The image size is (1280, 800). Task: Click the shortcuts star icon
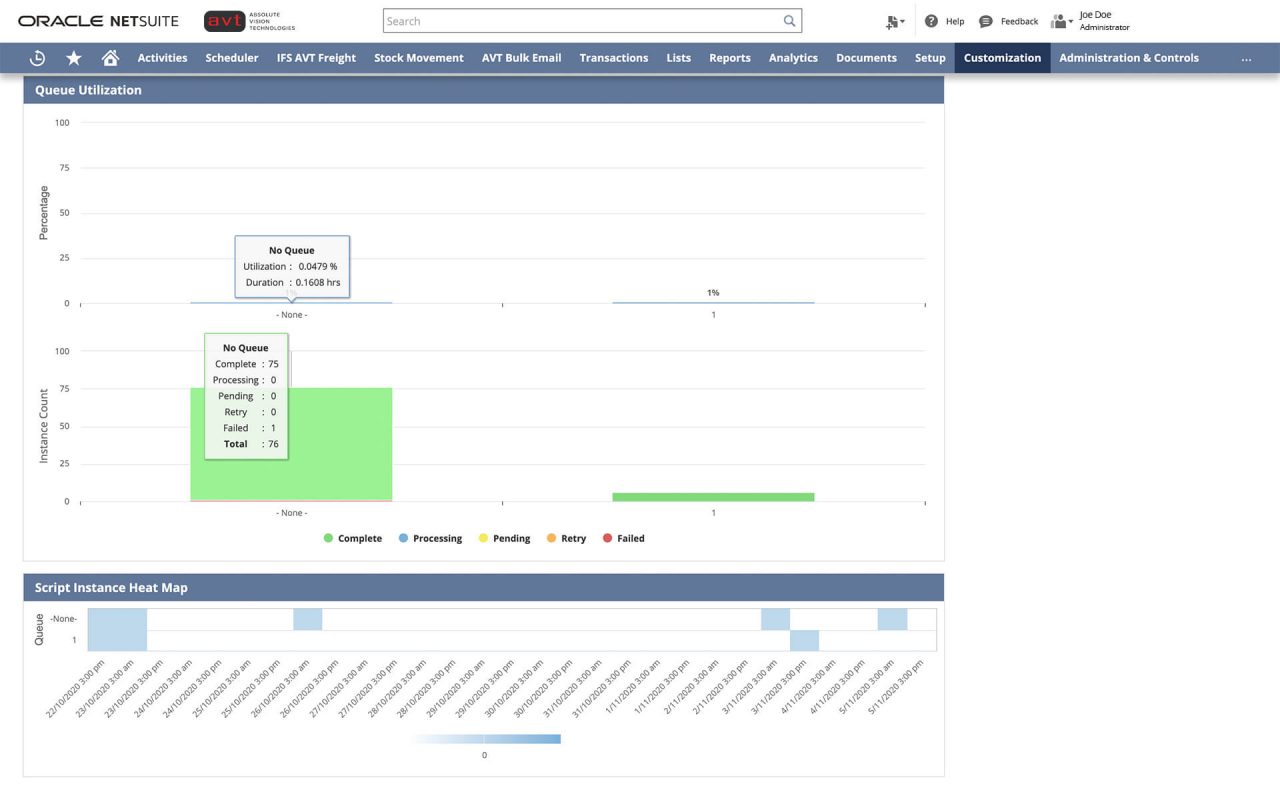coord(73,57)
